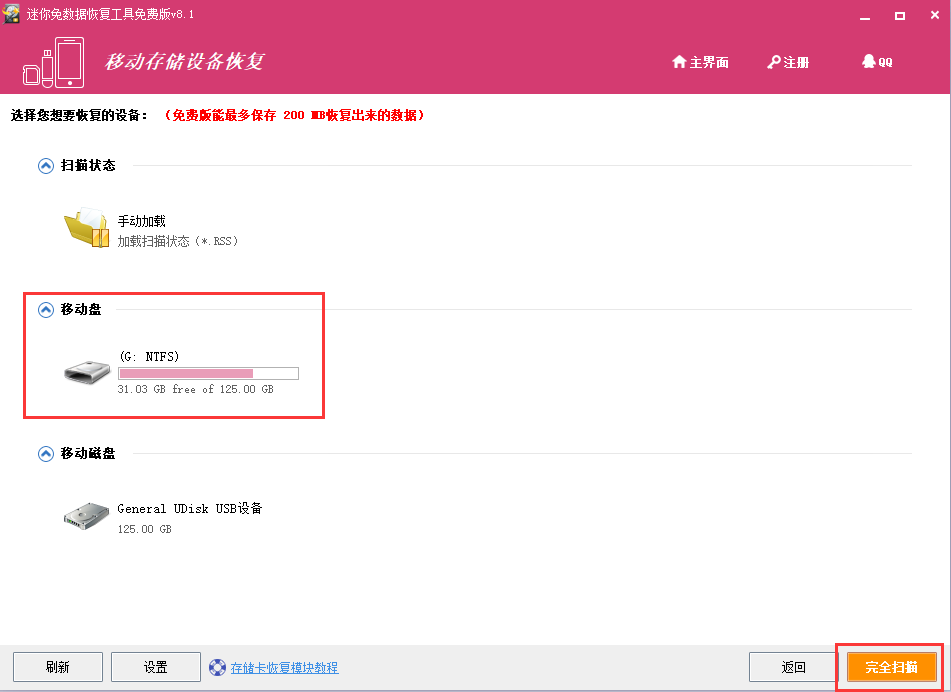The image size is (951, 692).
Task: Click the 移动存储设备恢复 header title
Action: (184, 61)
